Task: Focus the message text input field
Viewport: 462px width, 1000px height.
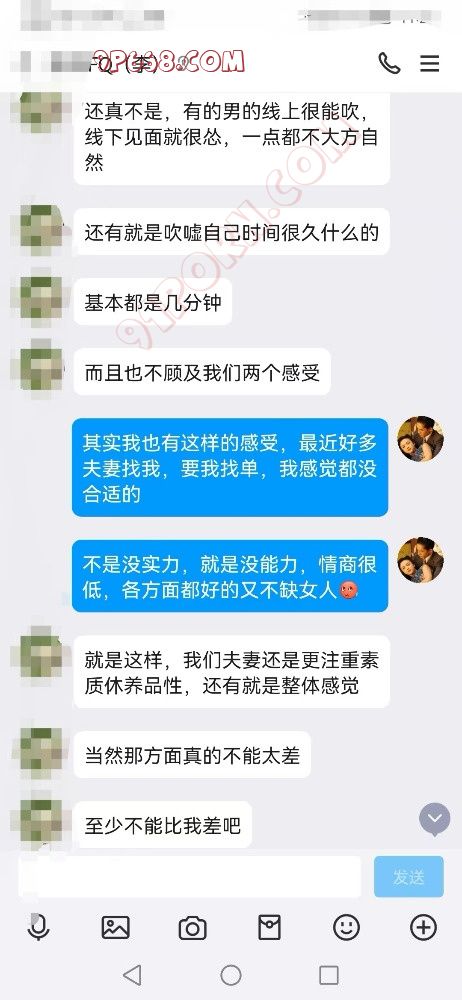Action: pyautogui.click(x=190, y=877)
